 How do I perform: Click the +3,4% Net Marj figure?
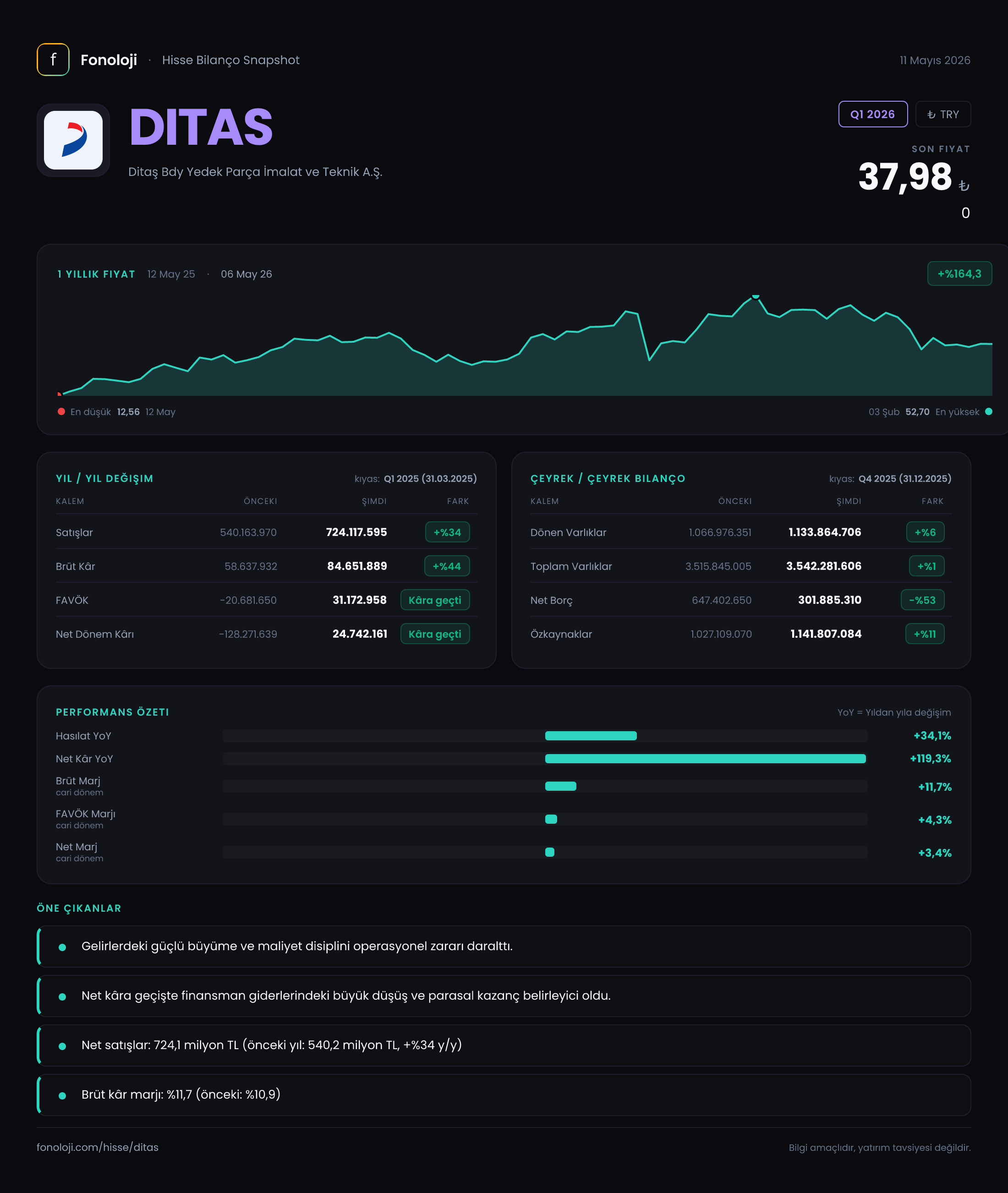(x=934, y=853)
